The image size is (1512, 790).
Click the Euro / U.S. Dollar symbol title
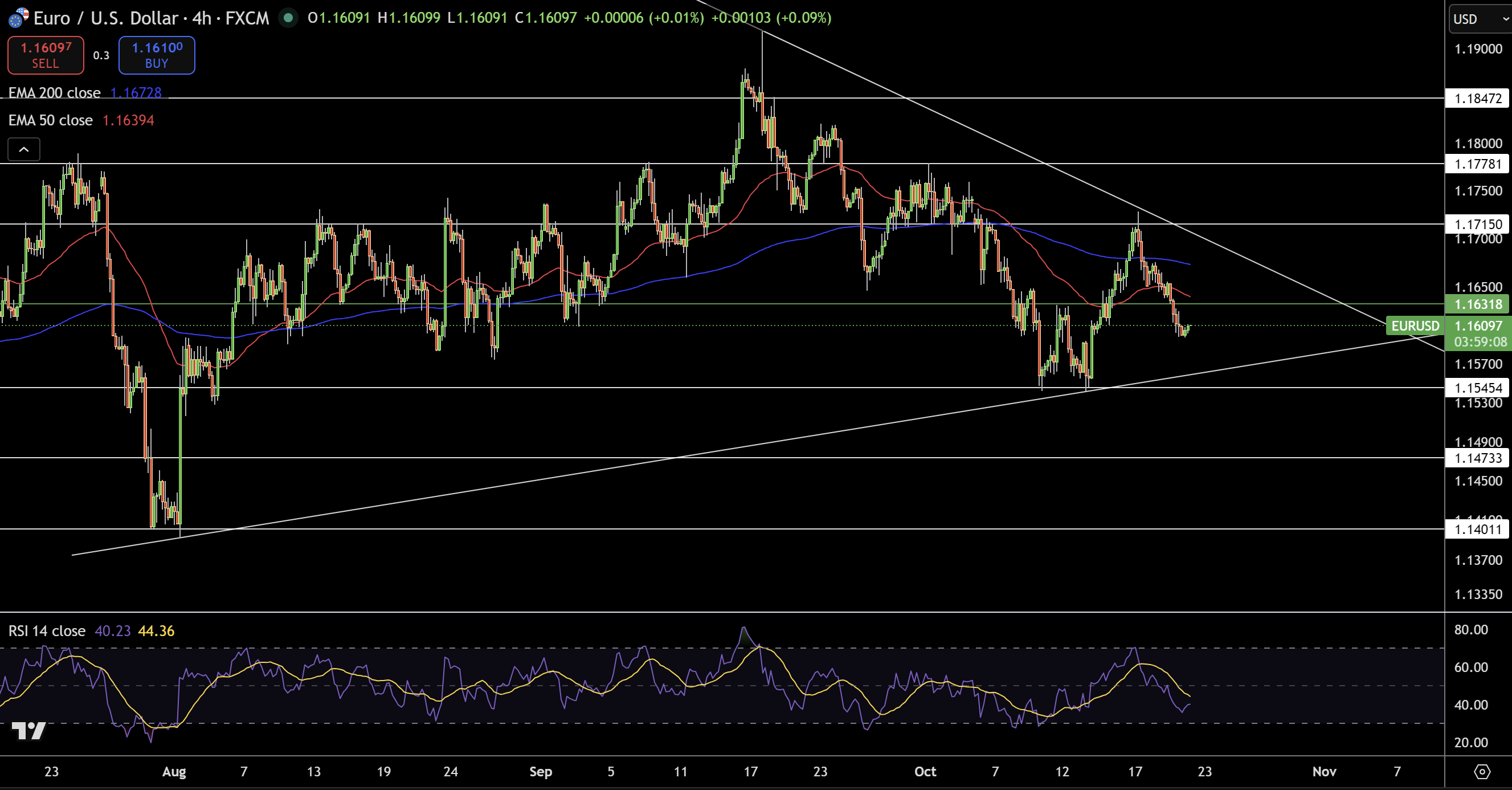[105, 18]
